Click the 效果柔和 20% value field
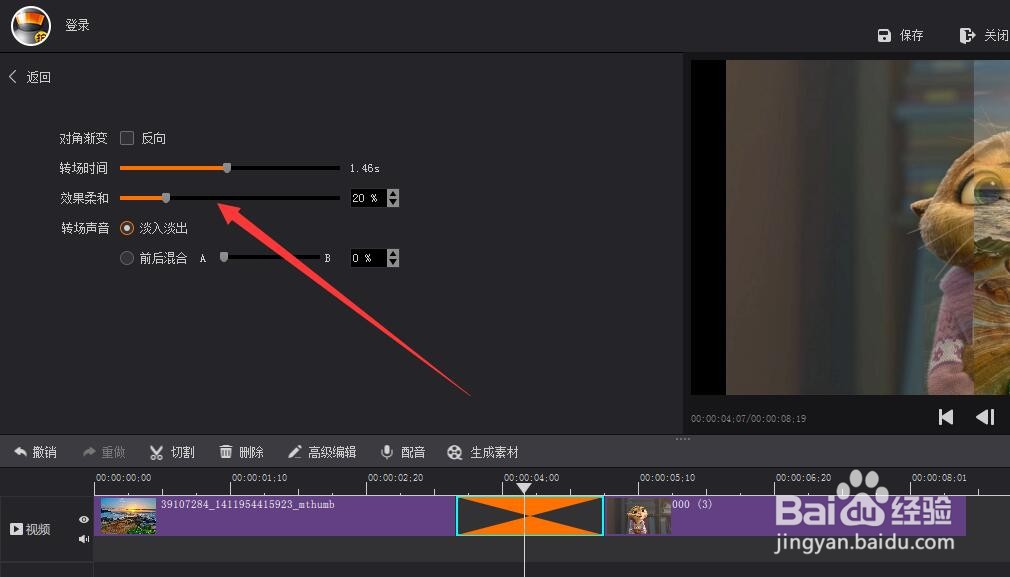 (x=368, y=198)
